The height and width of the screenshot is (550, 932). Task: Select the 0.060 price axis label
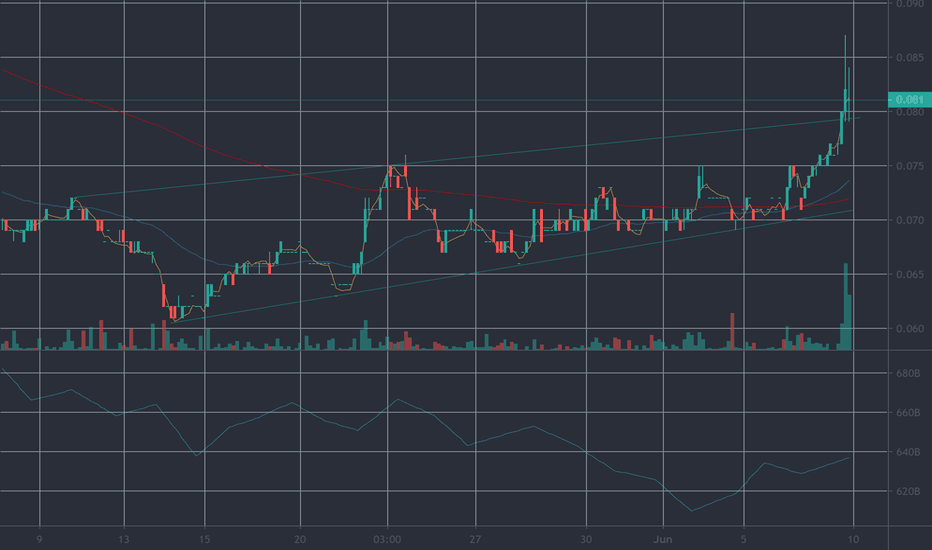(x=909, y=328)
